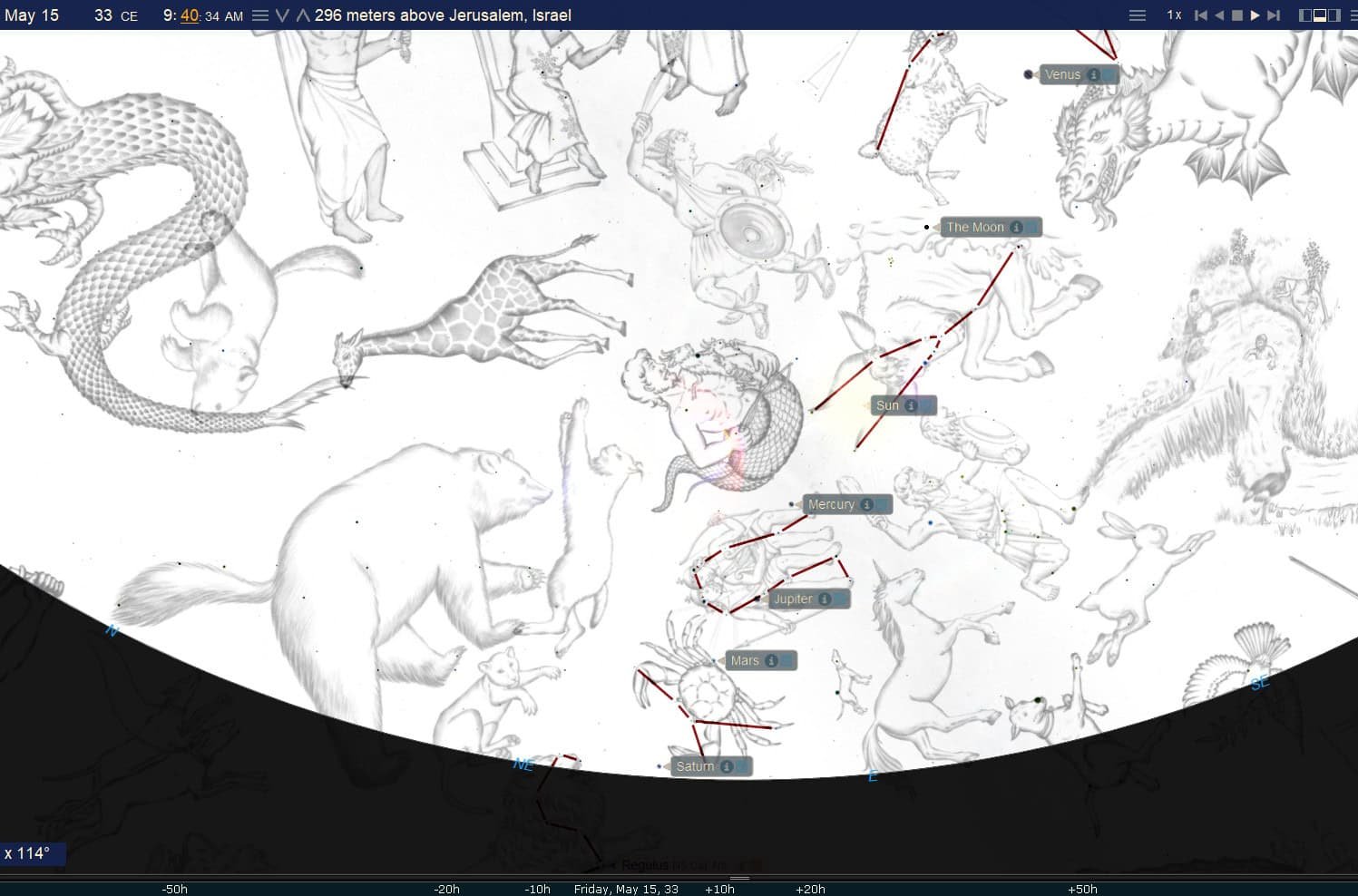Step time forward one increment
Image resolution: width=1358 pixels, height=896 pixels.
[1274, 15]
